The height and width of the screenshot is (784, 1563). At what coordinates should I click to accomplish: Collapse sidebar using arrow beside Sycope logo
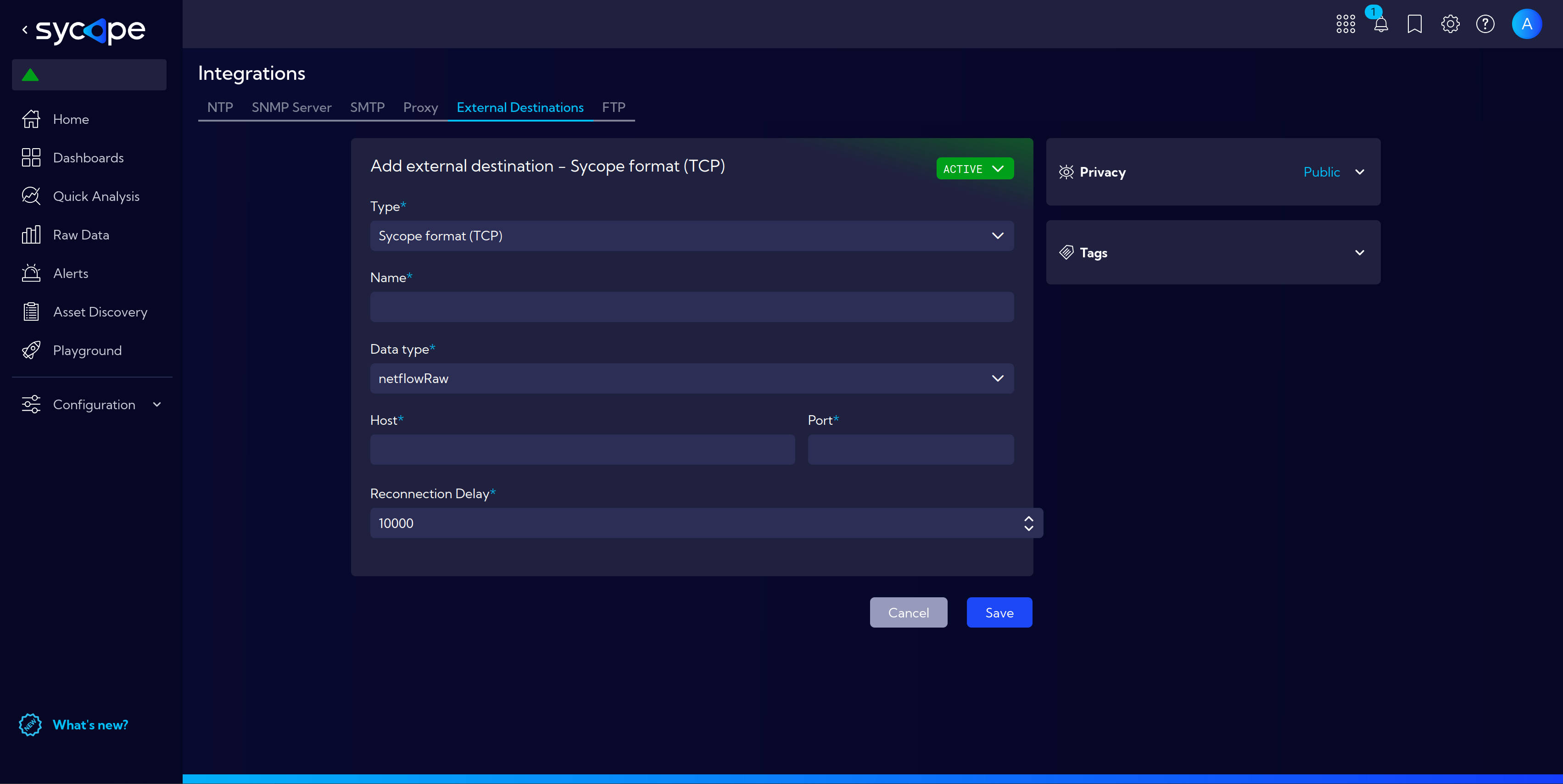(25, 29)
